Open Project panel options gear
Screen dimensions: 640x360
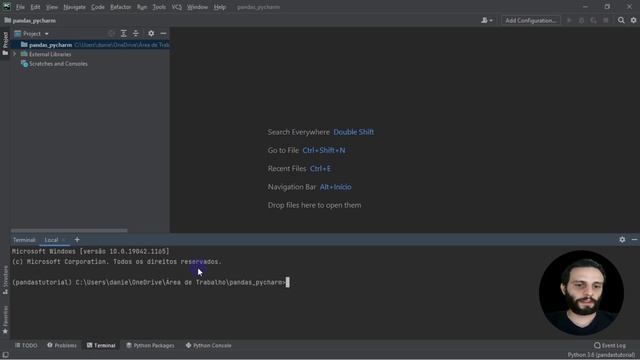(x=151, y=33)
